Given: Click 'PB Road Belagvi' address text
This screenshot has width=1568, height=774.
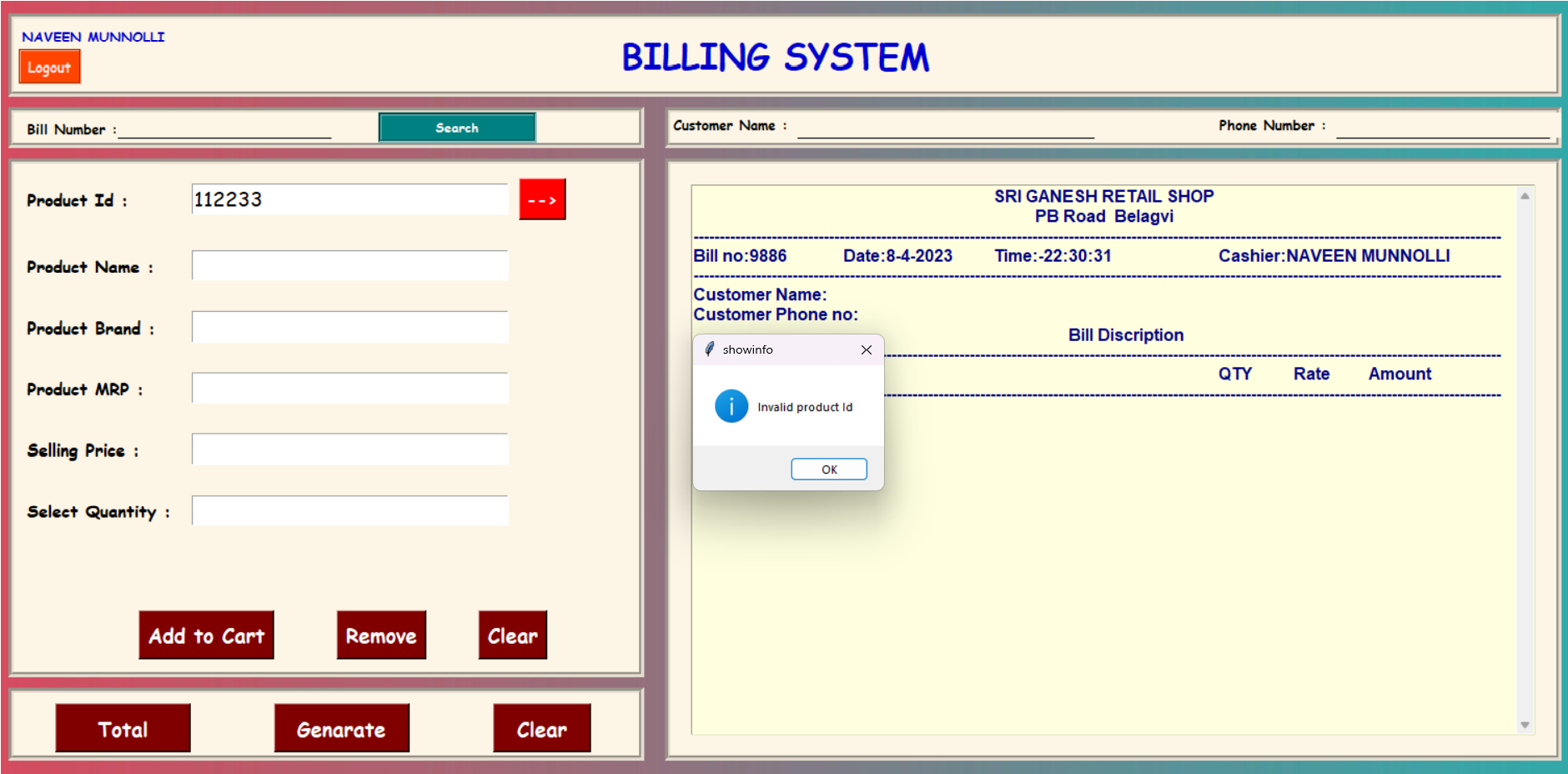Looking at the screenshot, I should 1103,216.
